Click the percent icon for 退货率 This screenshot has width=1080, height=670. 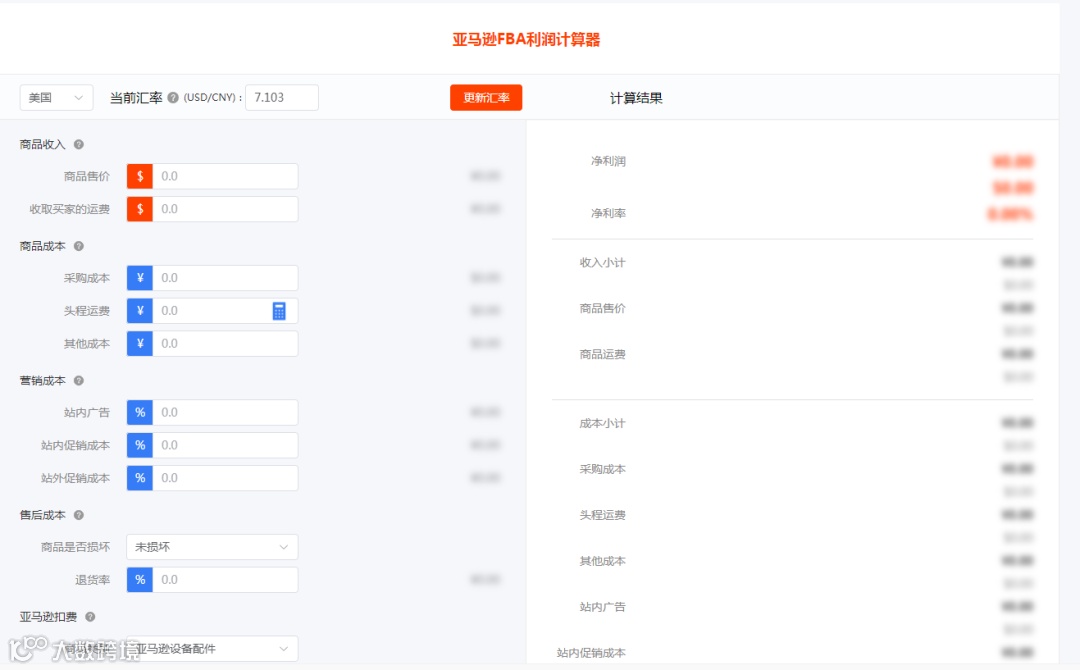140,580
